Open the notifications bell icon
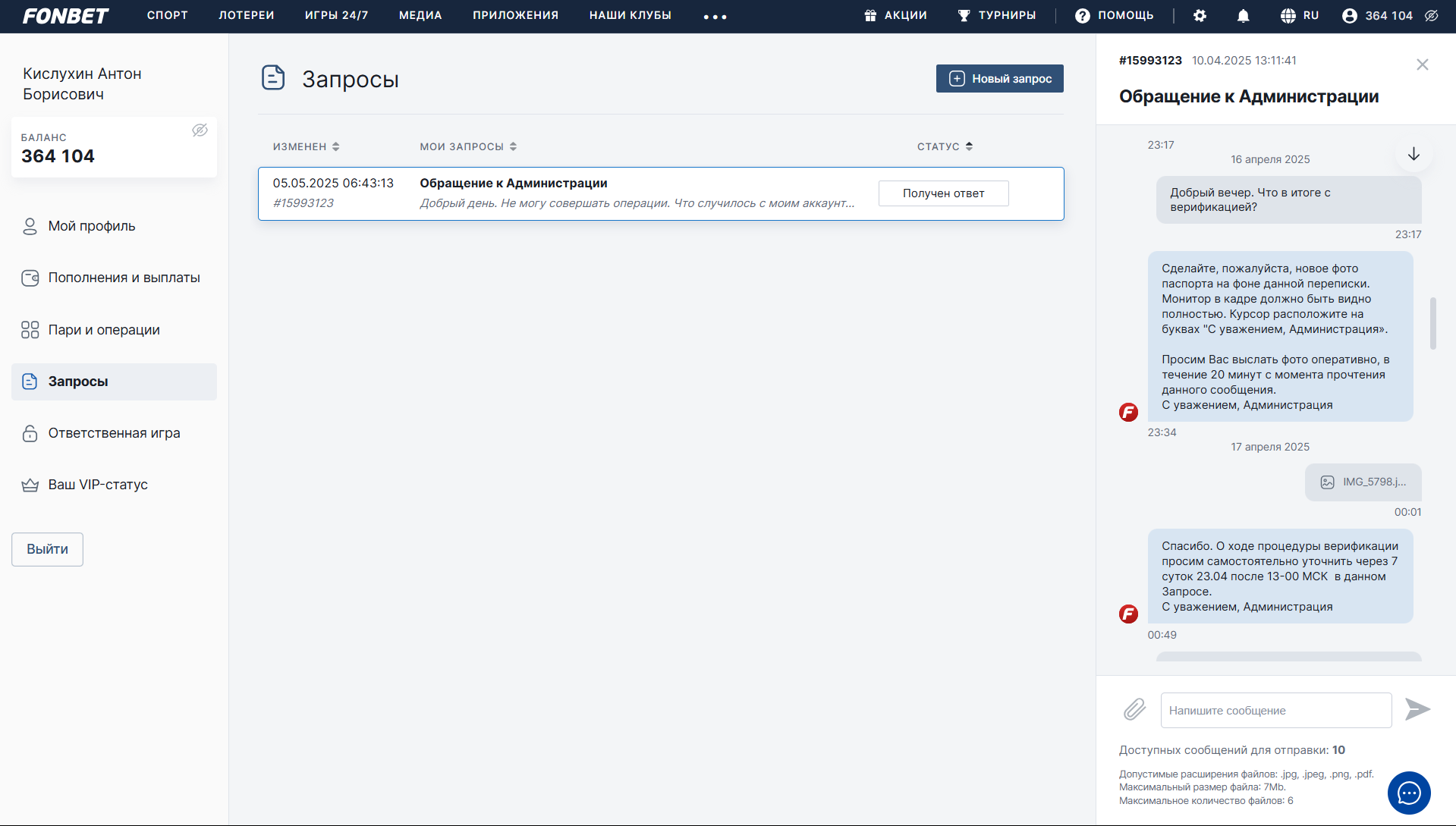 (1243, 16)
